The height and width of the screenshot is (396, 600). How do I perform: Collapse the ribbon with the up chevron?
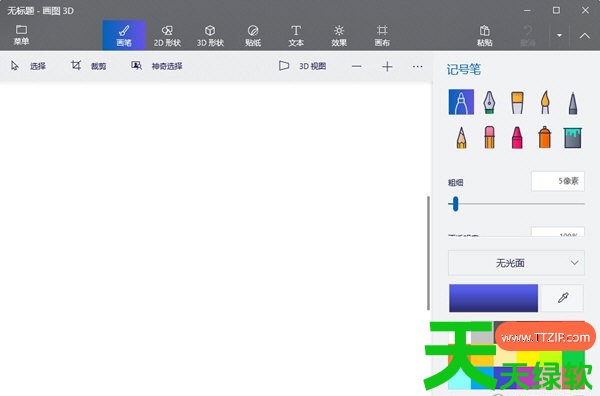(584, 36)
